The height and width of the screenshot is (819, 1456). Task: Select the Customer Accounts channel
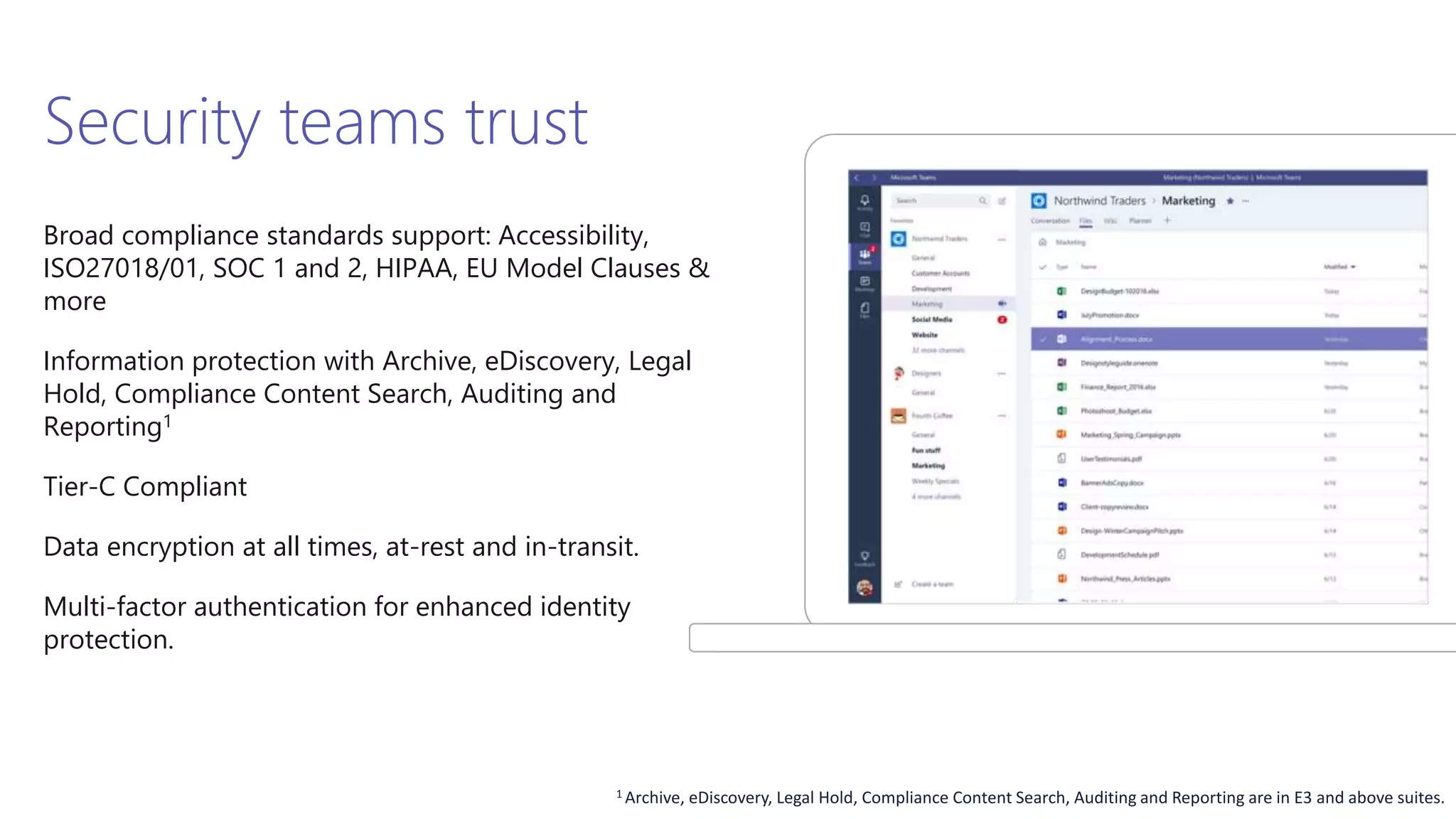[941, 274]
